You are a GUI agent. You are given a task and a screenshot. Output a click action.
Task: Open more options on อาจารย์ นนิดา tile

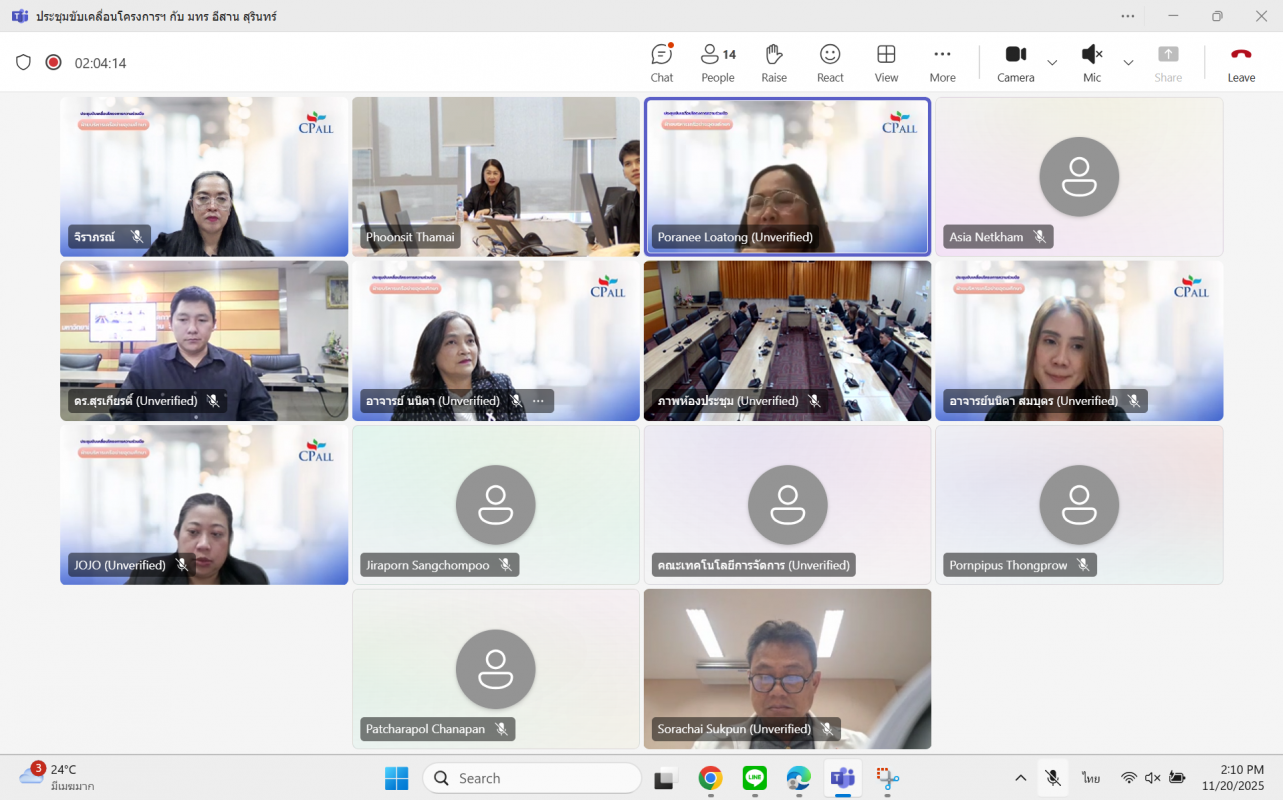[x=538, y=401]
